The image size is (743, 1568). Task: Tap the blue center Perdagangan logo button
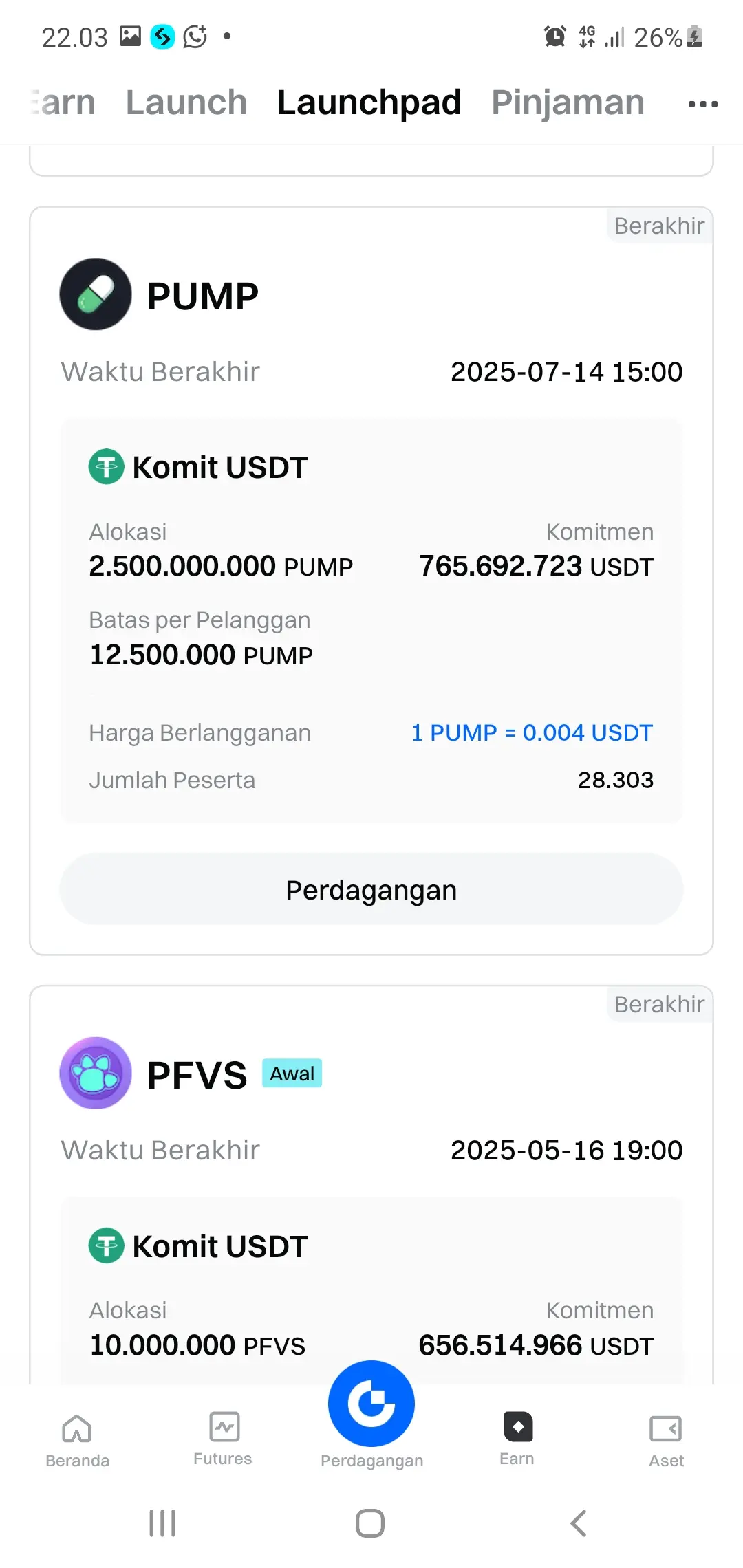tap(371, 1403)
